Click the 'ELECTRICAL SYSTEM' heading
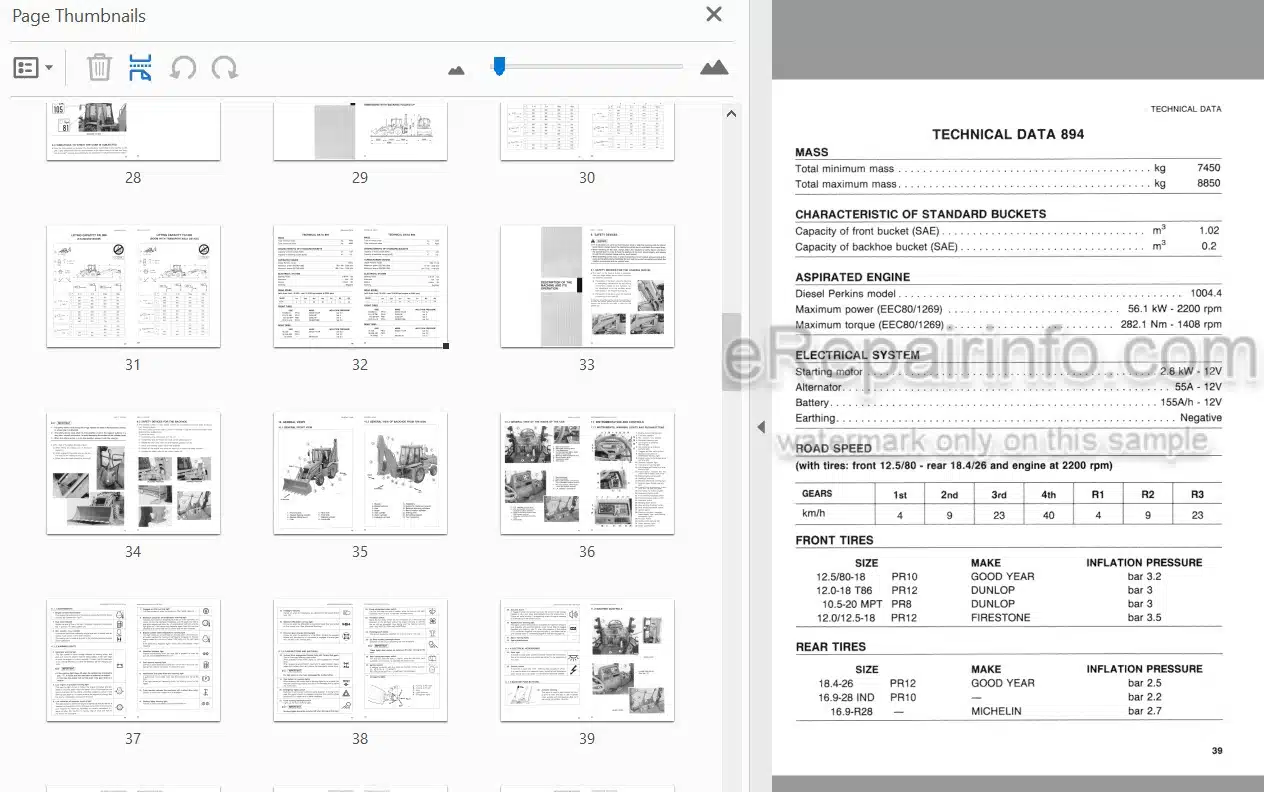Screen dimensions: 1264x792 pyautogui.click(x=857, y=355)
